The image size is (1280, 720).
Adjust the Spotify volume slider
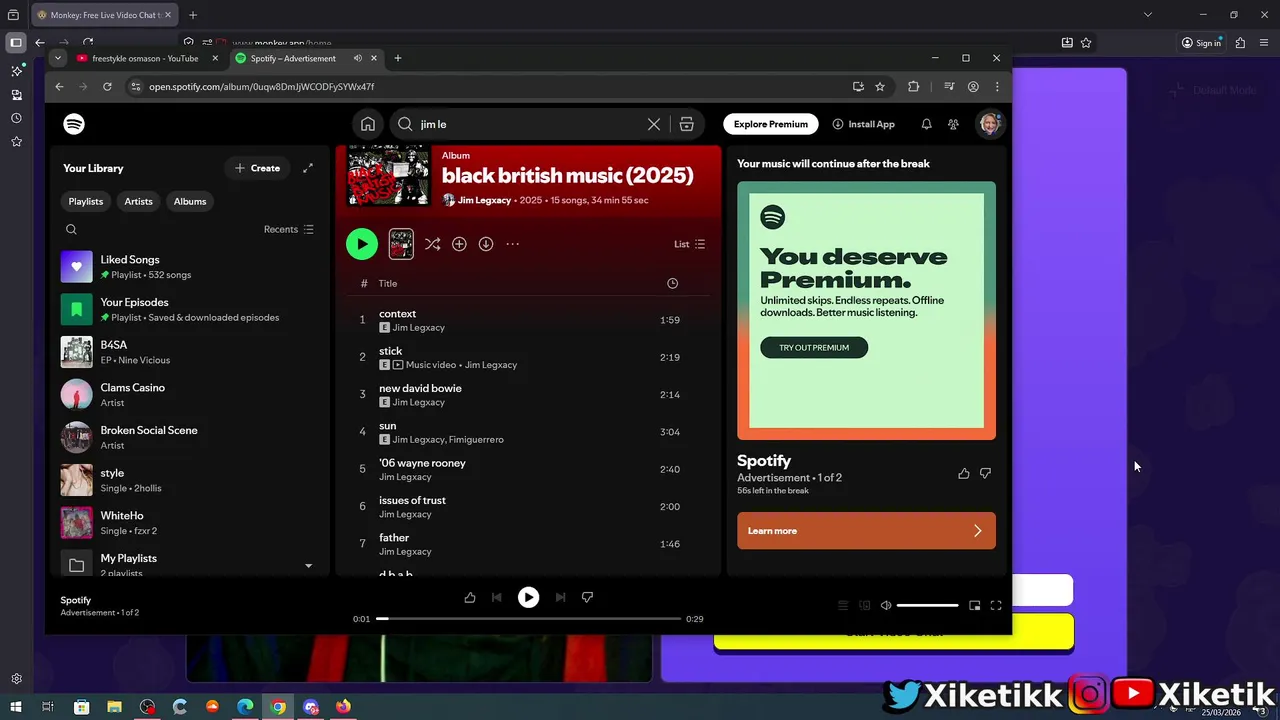coord(927,605)
